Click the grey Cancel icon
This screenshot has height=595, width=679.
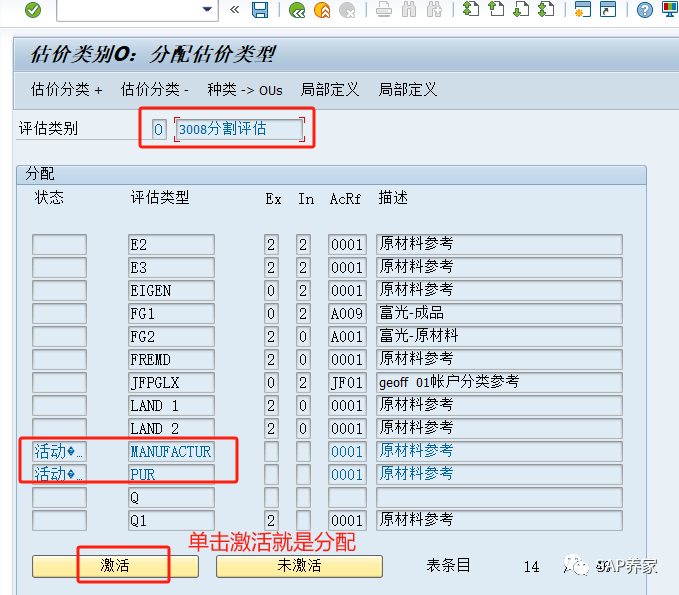347,10
